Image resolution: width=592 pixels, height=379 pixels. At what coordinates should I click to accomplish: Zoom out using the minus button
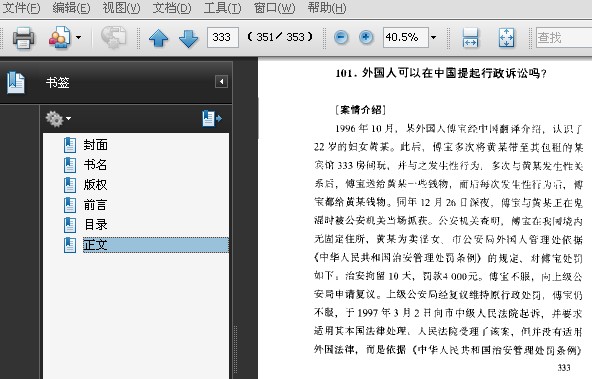click(341, 37)
